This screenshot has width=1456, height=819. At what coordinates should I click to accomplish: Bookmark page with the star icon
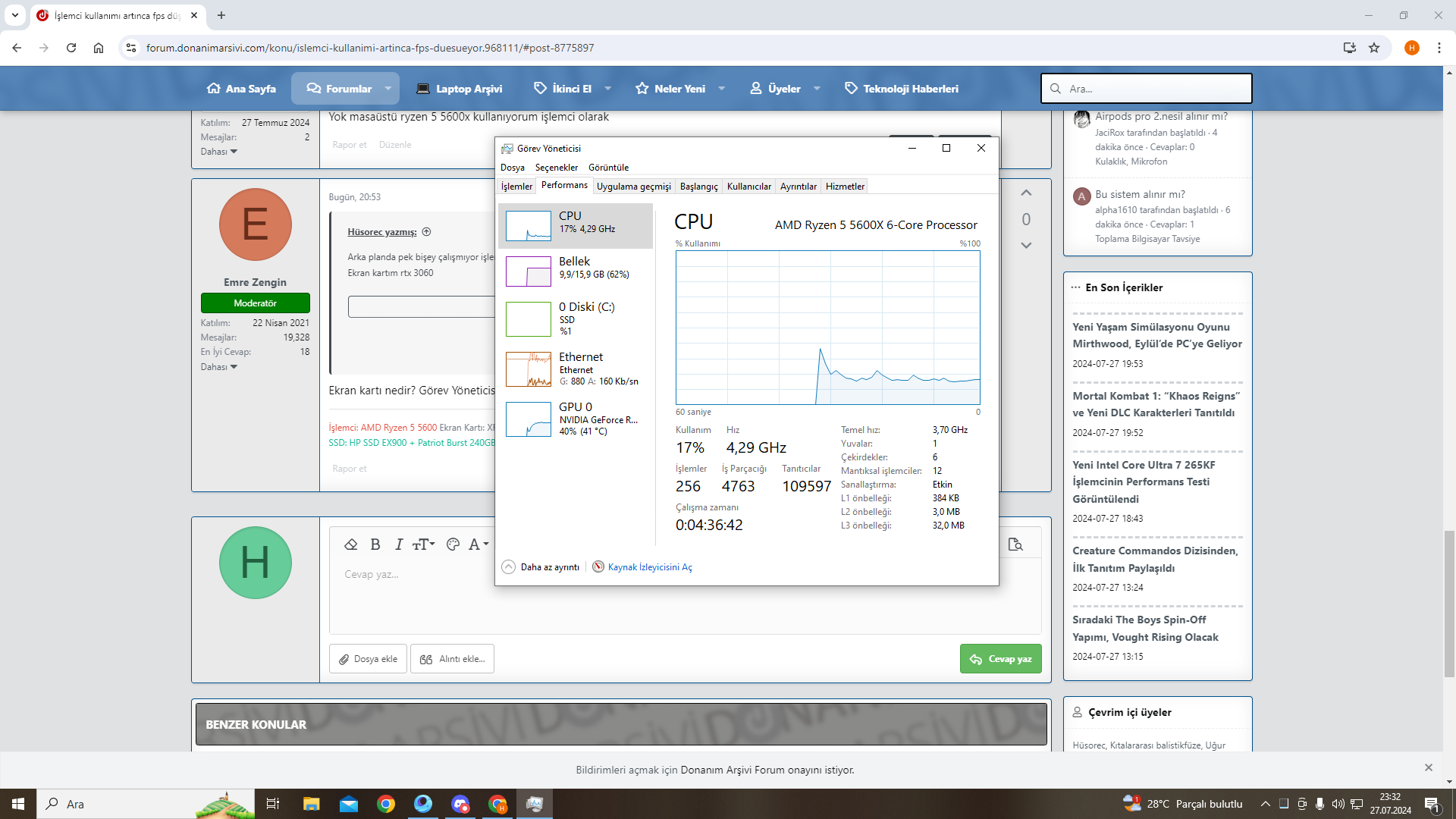click(1374, 48)
